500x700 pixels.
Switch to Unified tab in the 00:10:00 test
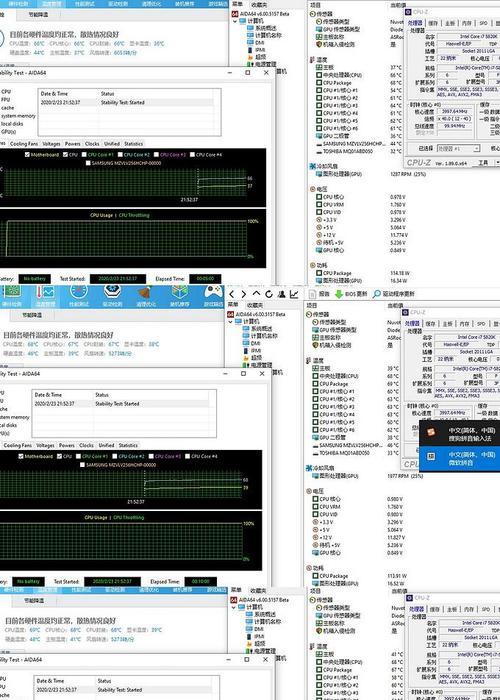(x=106, y=445)
